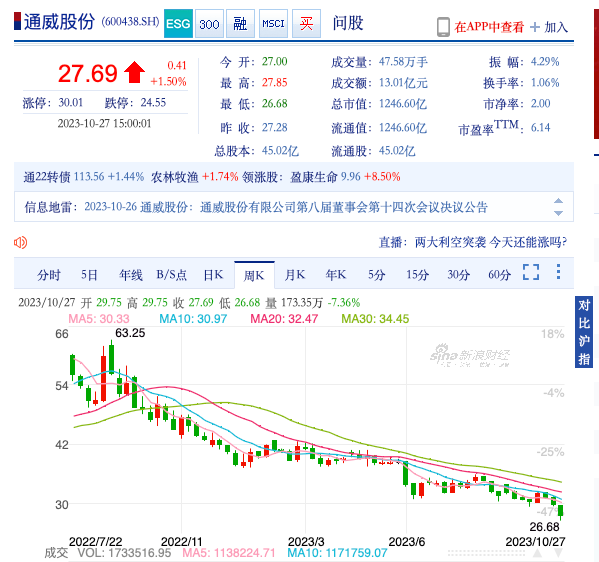Click the 融 margin trading badge
Screen dimensions: 599x562
(x=240, y=24)
